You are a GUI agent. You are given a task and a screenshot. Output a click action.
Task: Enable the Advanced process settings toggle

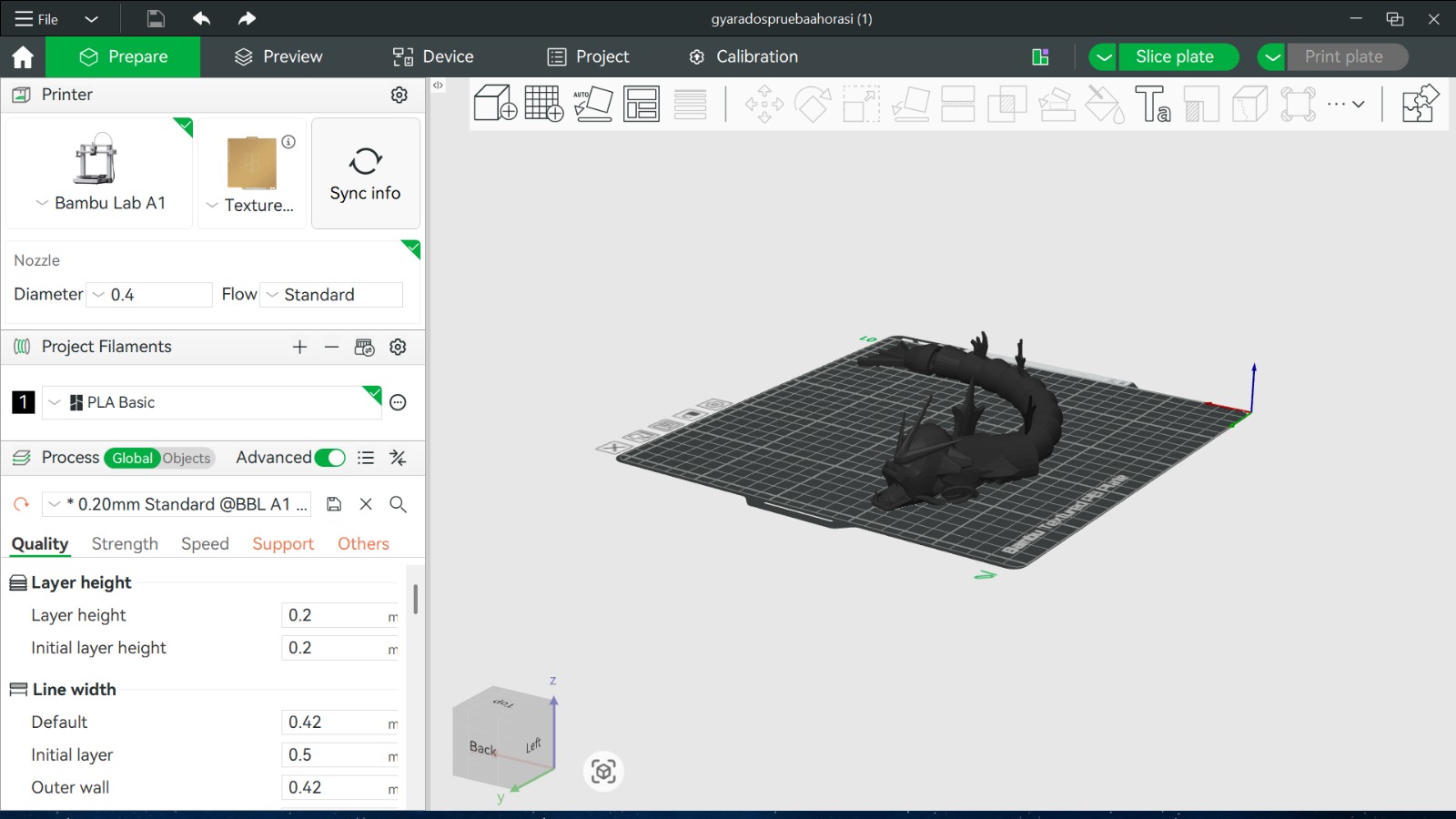331,458
